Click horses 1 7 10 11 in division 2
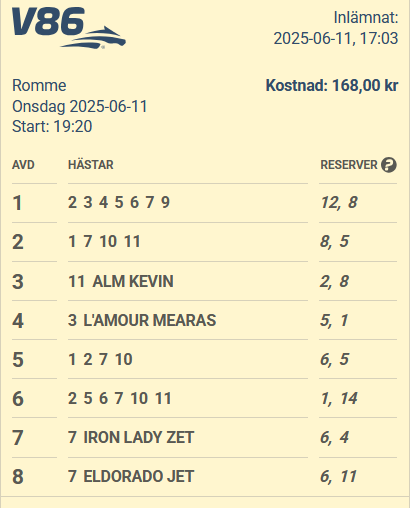Image resolution: width=410 pixels, height=508 pixels. (104, 241)
